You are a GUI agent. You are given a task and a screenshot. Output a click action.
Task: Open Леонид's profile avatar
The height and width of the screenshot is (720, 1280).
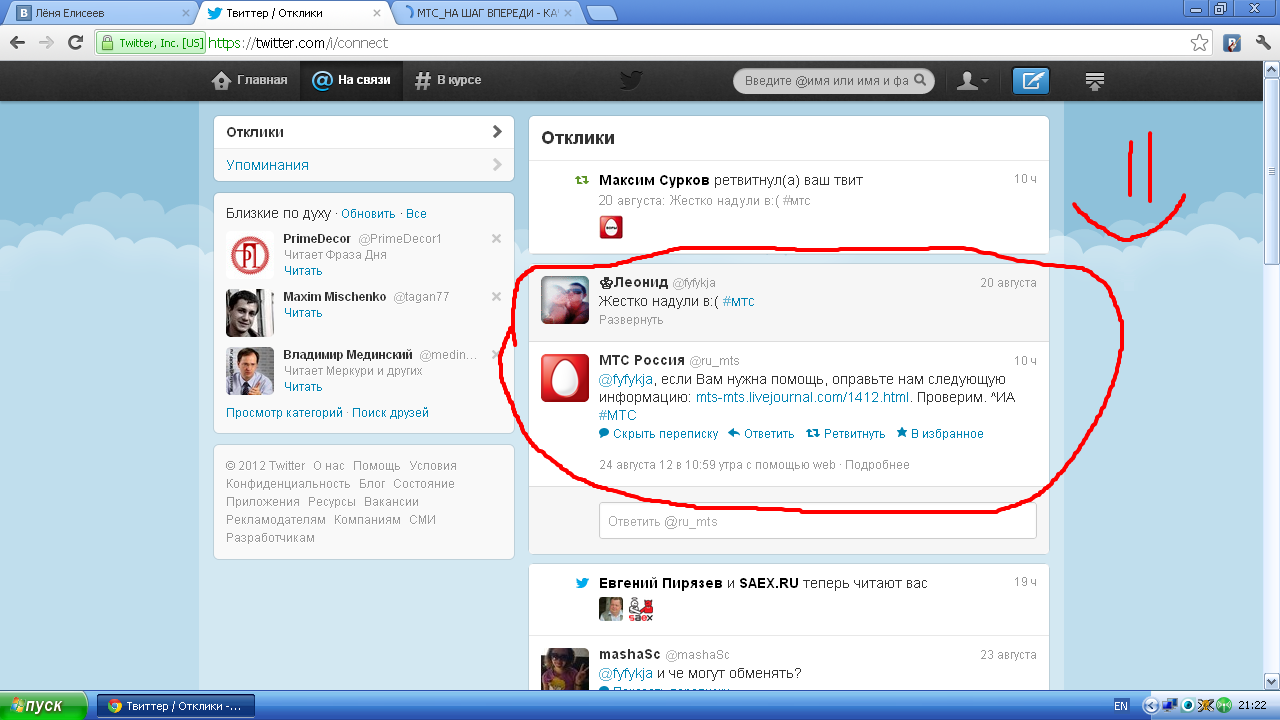pos(565,300)
